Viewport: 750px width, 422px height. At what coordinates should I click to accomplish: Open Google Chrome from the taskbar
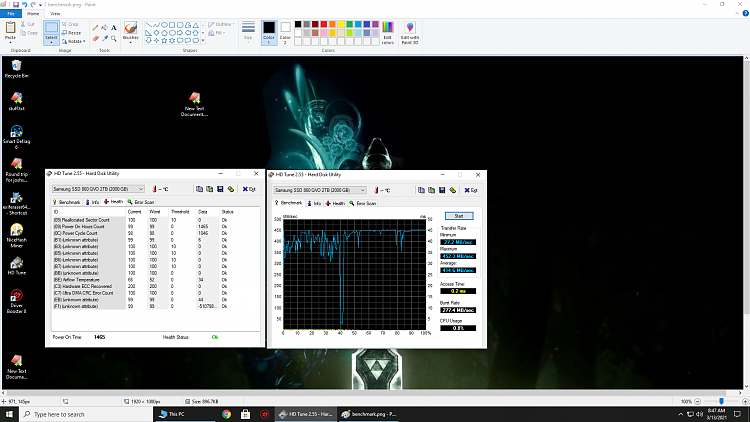(227, 414)
